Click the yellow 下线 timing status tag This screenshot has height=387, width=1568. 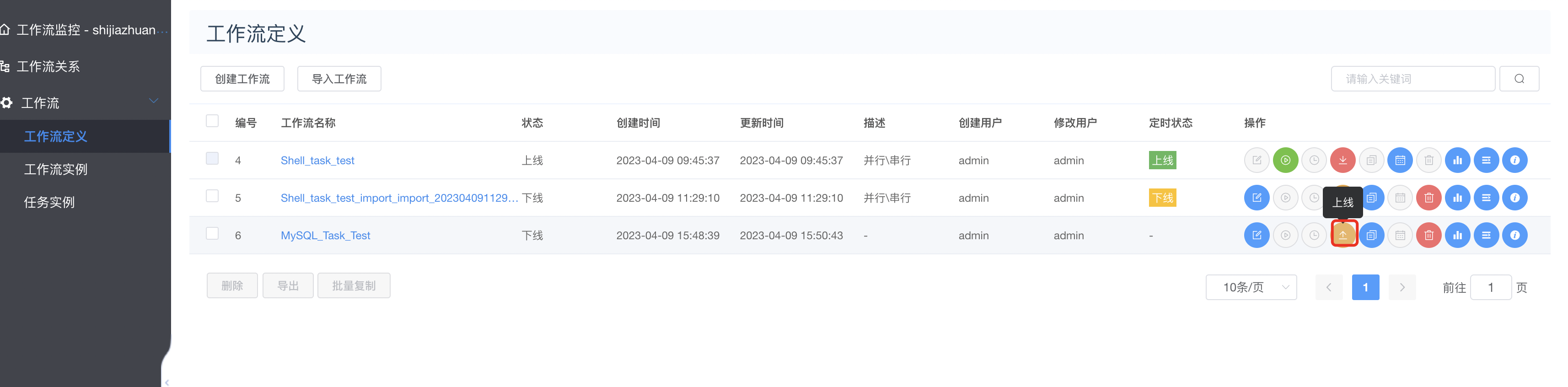point(1162,198)
